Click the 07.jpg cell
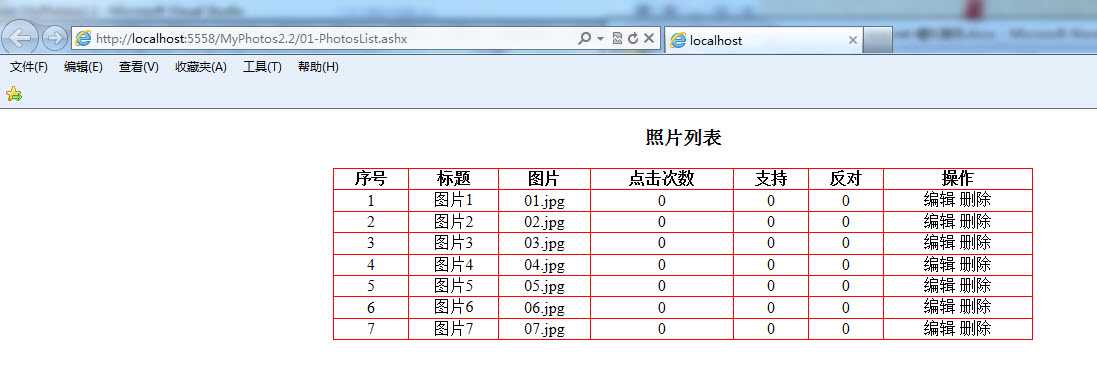1097x366 pixels. (x=544, y=329)
